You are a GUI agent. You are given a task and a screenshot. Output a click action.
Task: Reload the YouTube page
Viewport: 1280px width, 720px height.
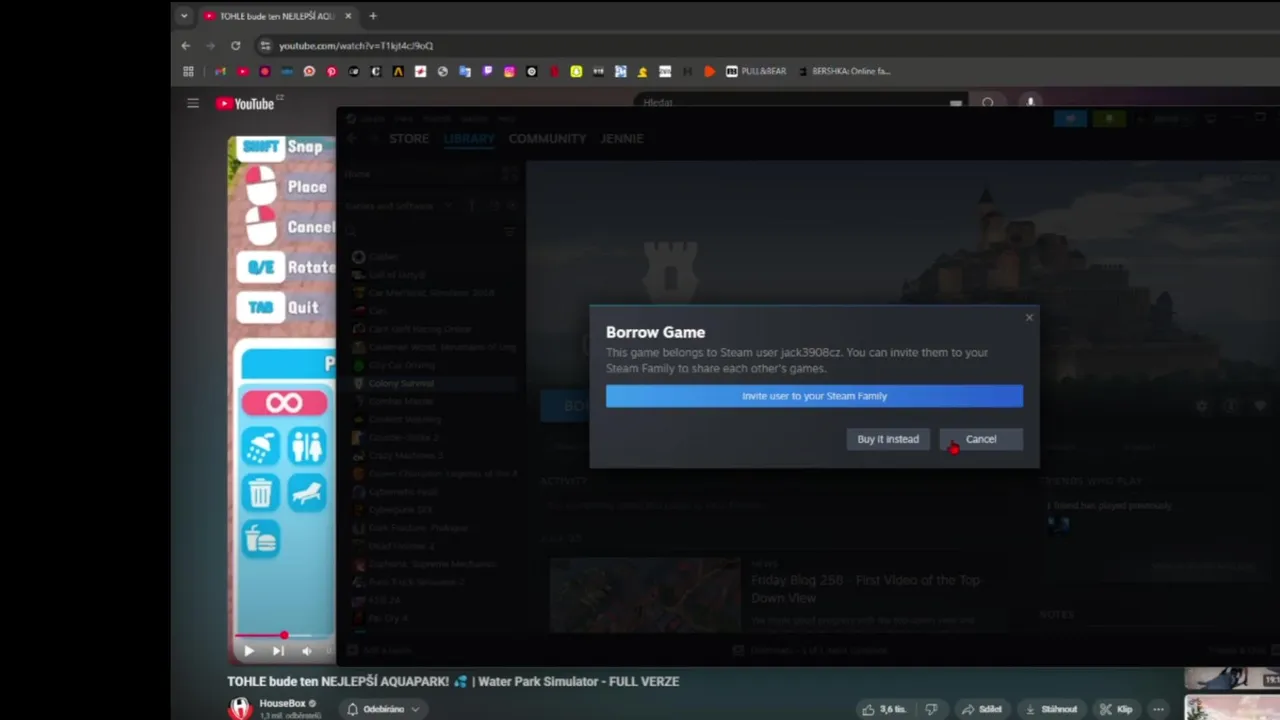[x=235, y=46]
